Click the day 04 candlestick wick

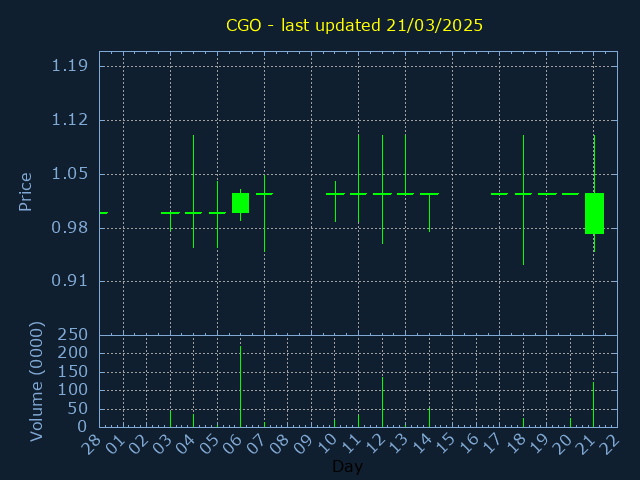[x=193, y=191]
